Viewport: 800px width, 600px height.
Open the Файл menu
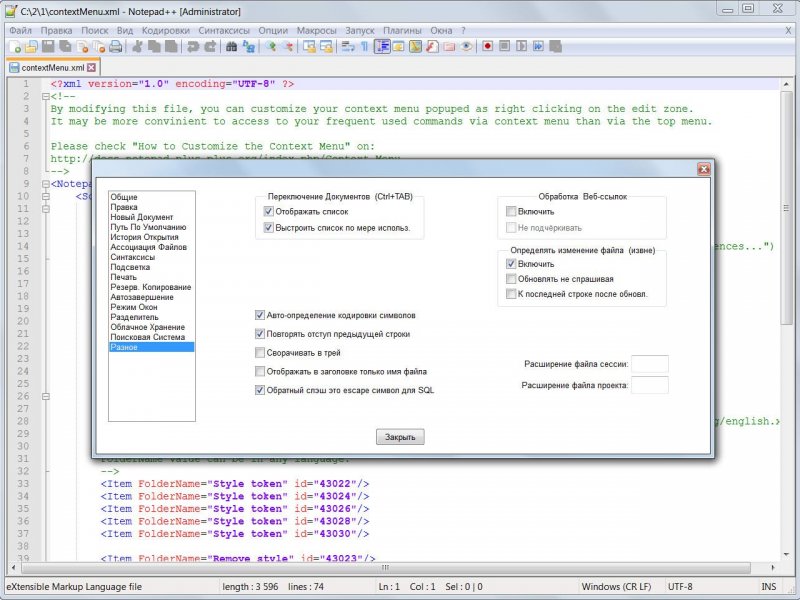(20, 31)
